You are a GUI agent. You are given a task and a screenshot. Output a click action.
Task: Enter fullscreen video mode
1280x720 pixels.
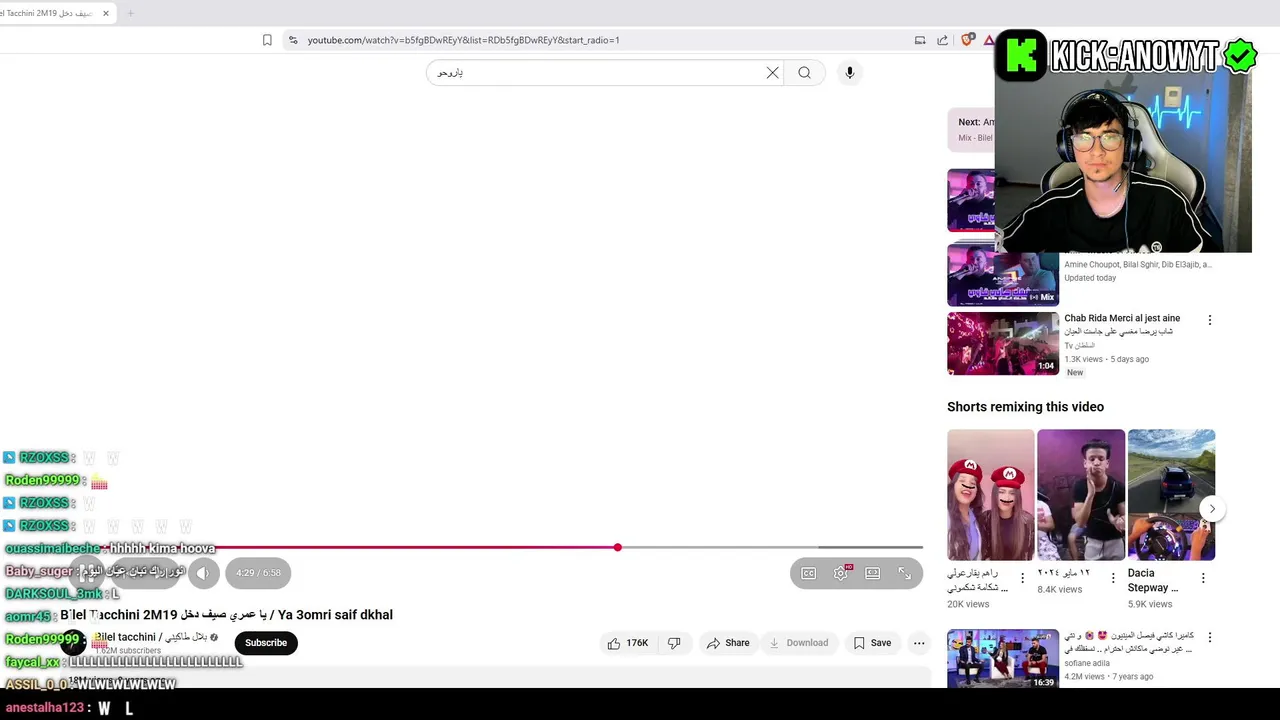coord(904,573)
